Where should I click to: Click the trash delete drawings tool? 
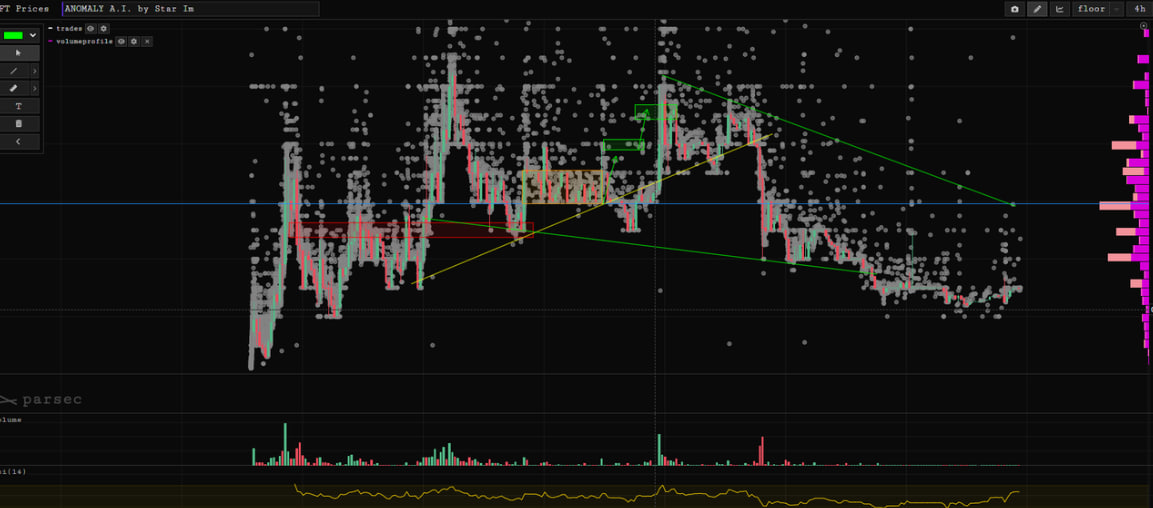point(19,124)
